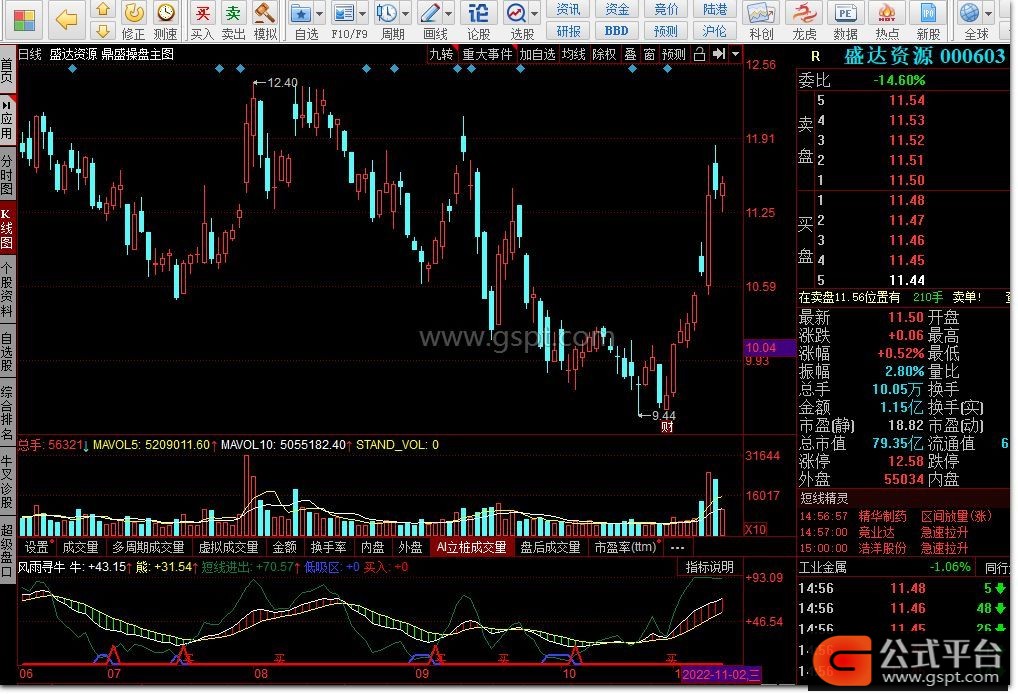Click the 陆港 button
The image size is (1018, 694).
pos(715,9)
